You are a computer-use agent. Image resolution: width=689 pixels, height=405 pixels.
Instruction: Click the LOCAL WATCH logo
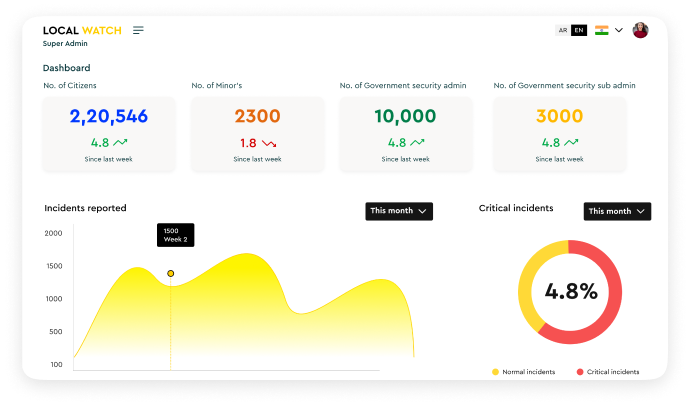click(82, 30)
